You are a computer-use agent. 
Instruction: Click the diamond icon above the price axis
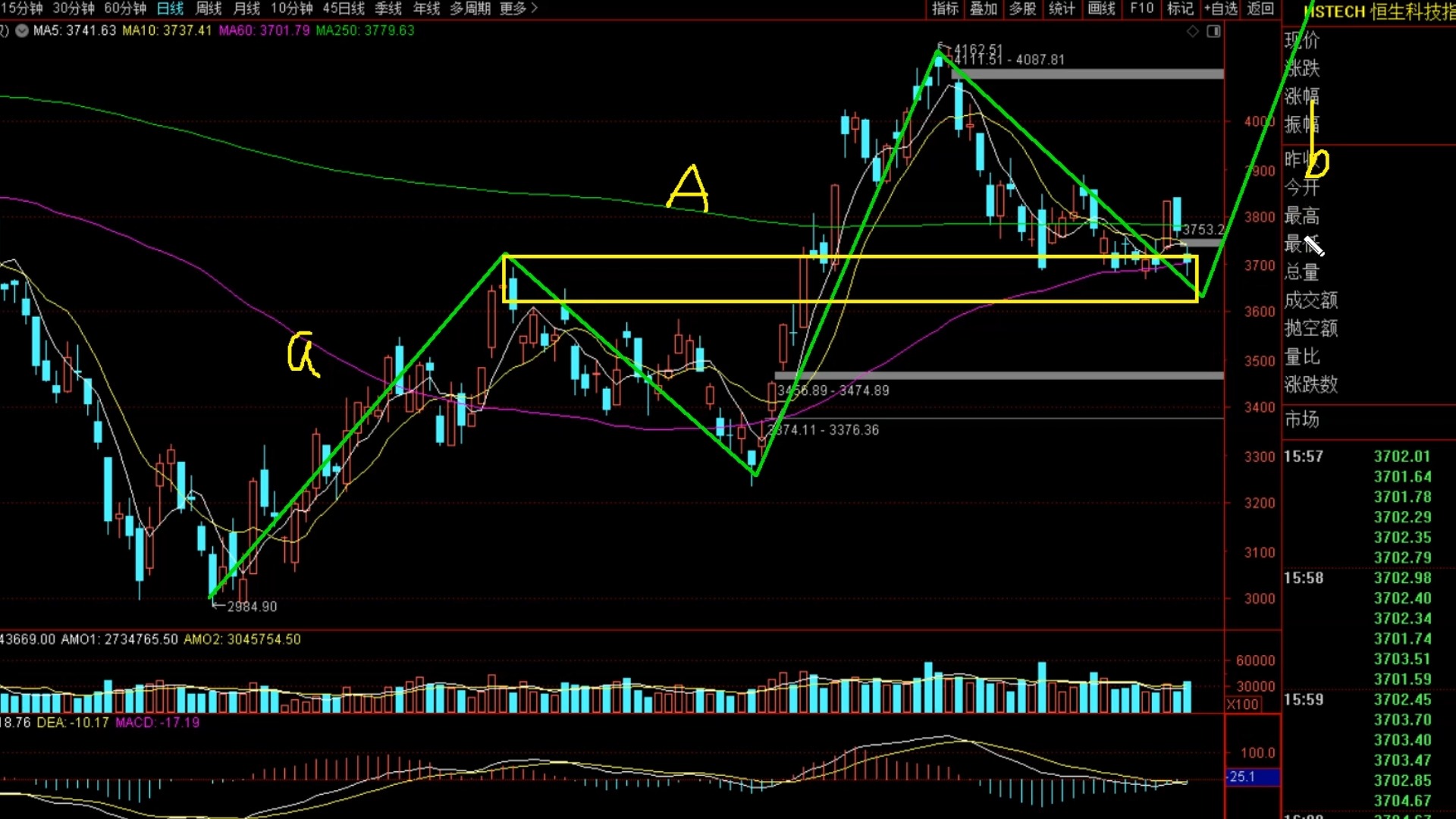pyautogui.click(x=1193, y=31)
